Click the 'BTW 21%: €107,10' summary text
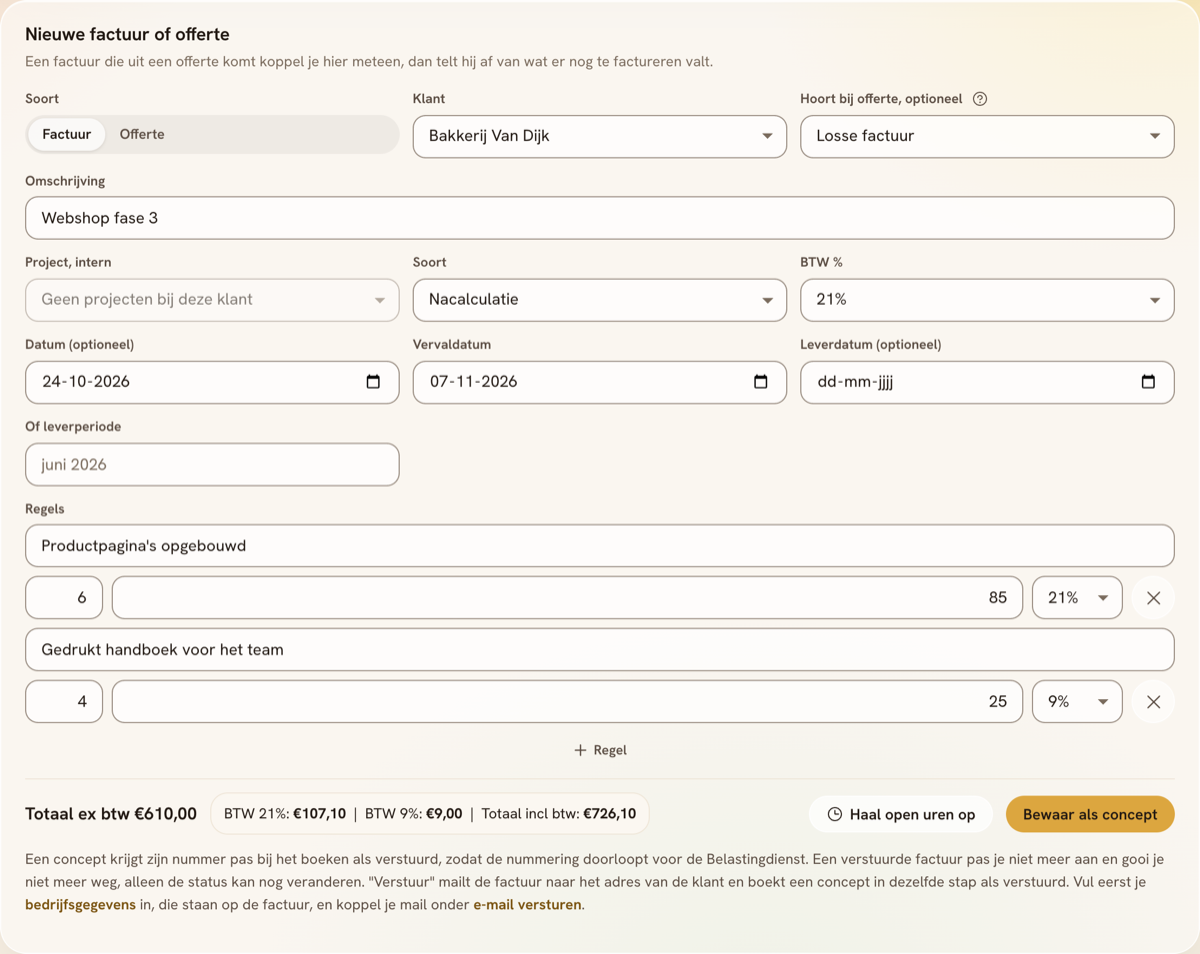This screenshot has height=954, width=1200. pos(285,814)
